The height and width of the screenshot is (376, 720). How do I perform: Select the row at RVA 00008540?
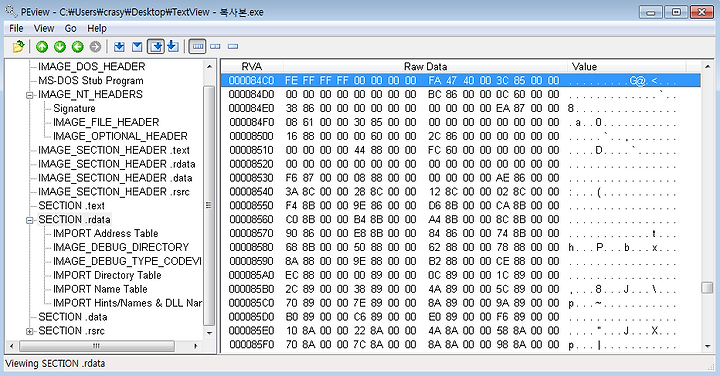pyautogui.click(x=461, y=192)
